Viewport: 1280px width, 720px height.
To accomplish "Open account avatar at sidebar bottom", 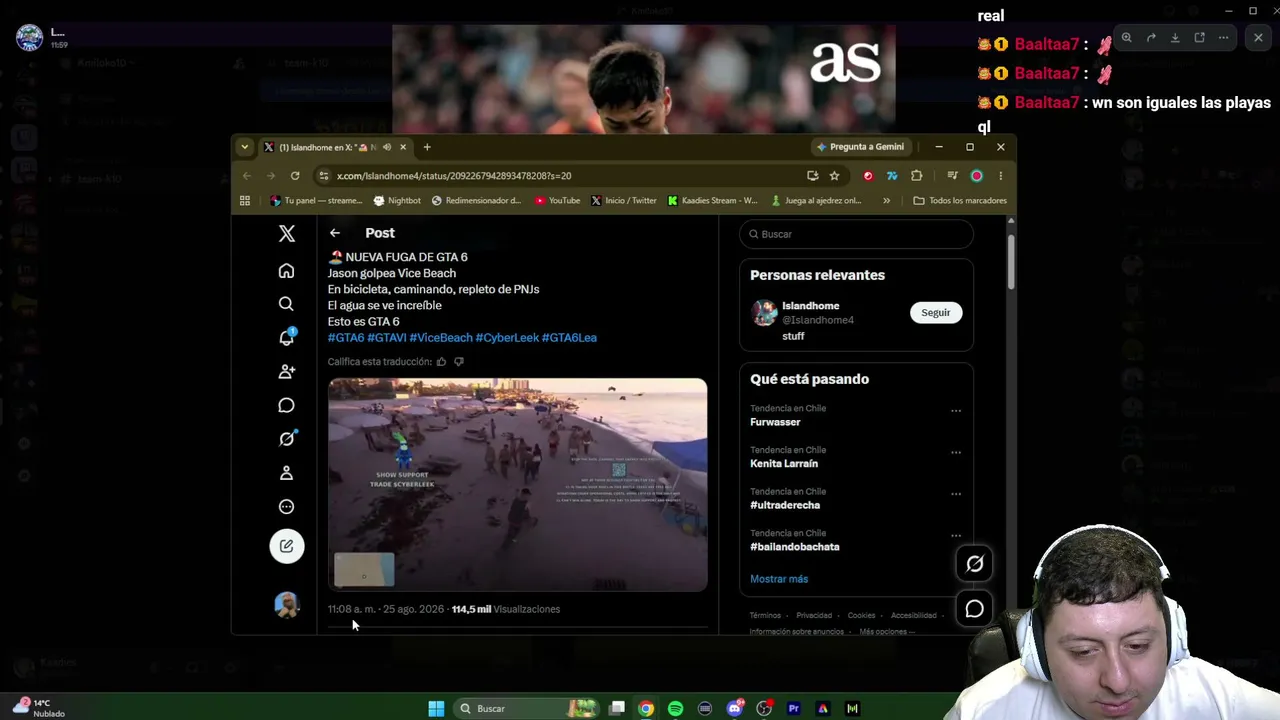I will pyautogui.click(x=286, y=605).
